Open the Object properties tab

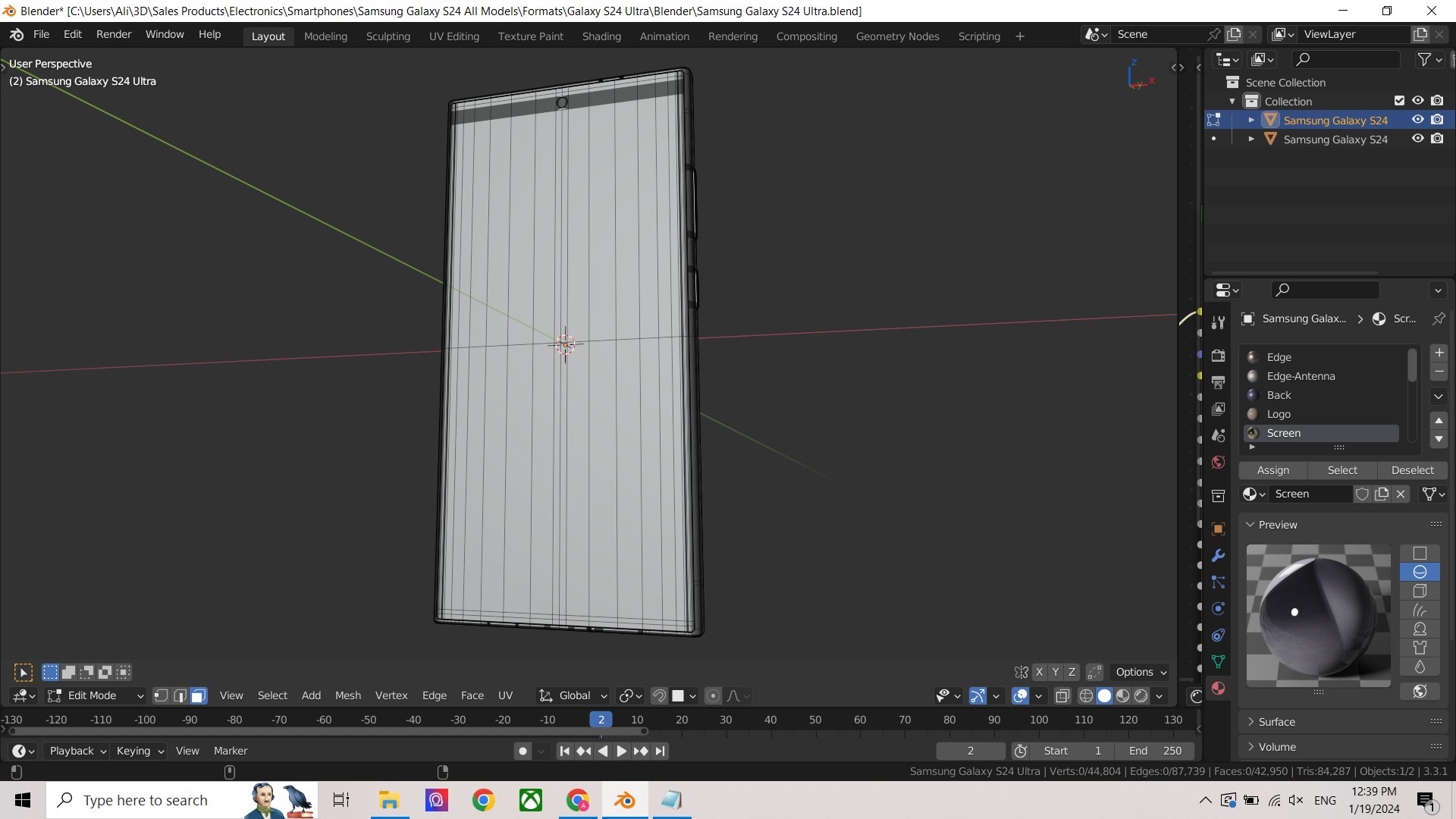tap(1218, 529)
